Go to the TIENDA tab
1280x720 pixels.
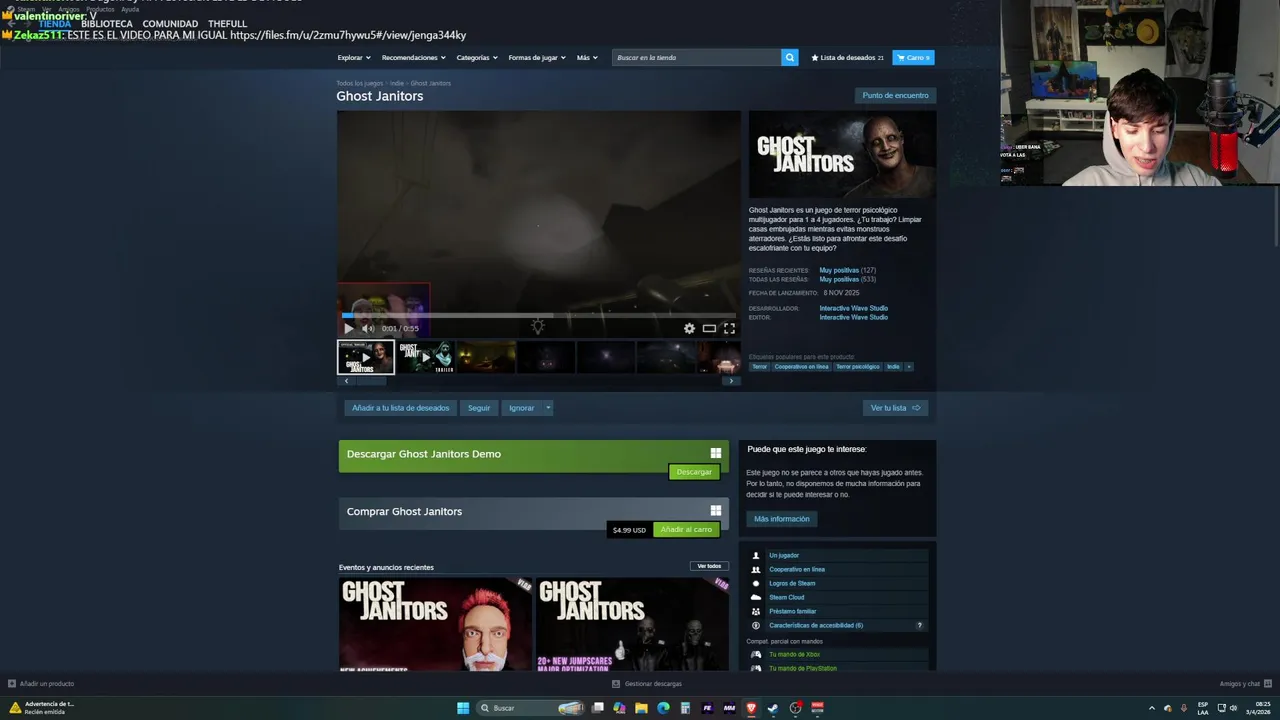point(55,24)
